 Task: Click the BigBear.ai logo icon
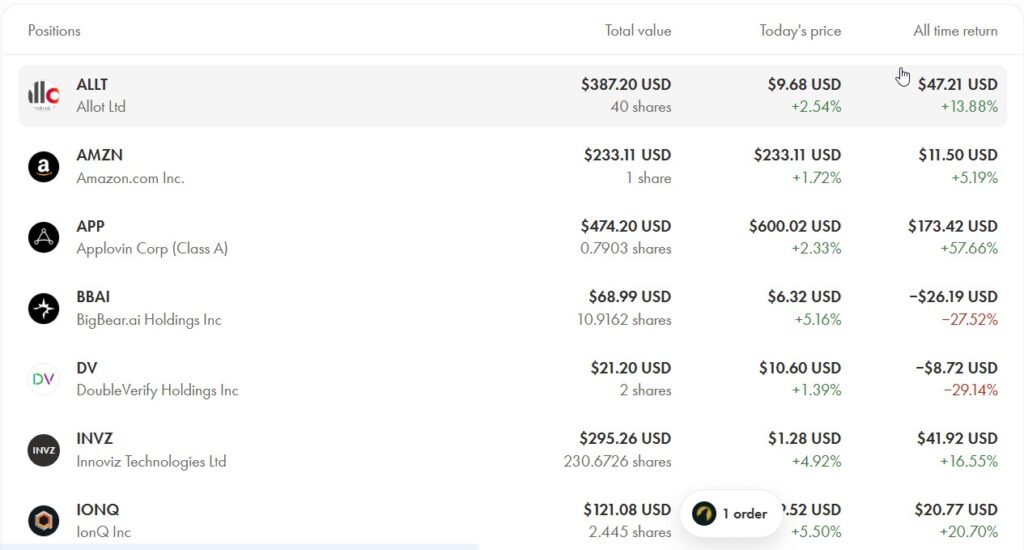tap(44, 308)
